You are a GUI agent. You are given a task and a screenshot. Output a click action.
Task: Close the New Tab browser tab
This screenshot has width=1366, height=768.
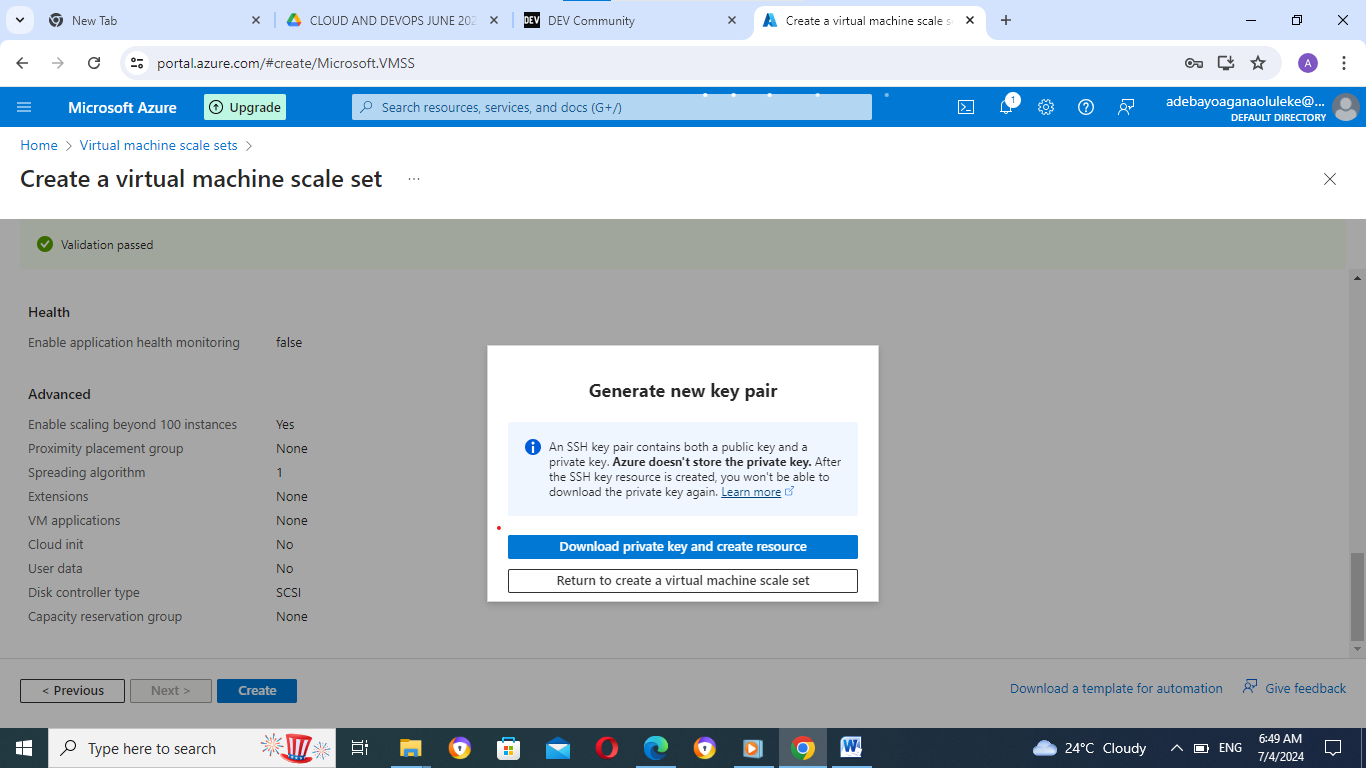[256, 20]
